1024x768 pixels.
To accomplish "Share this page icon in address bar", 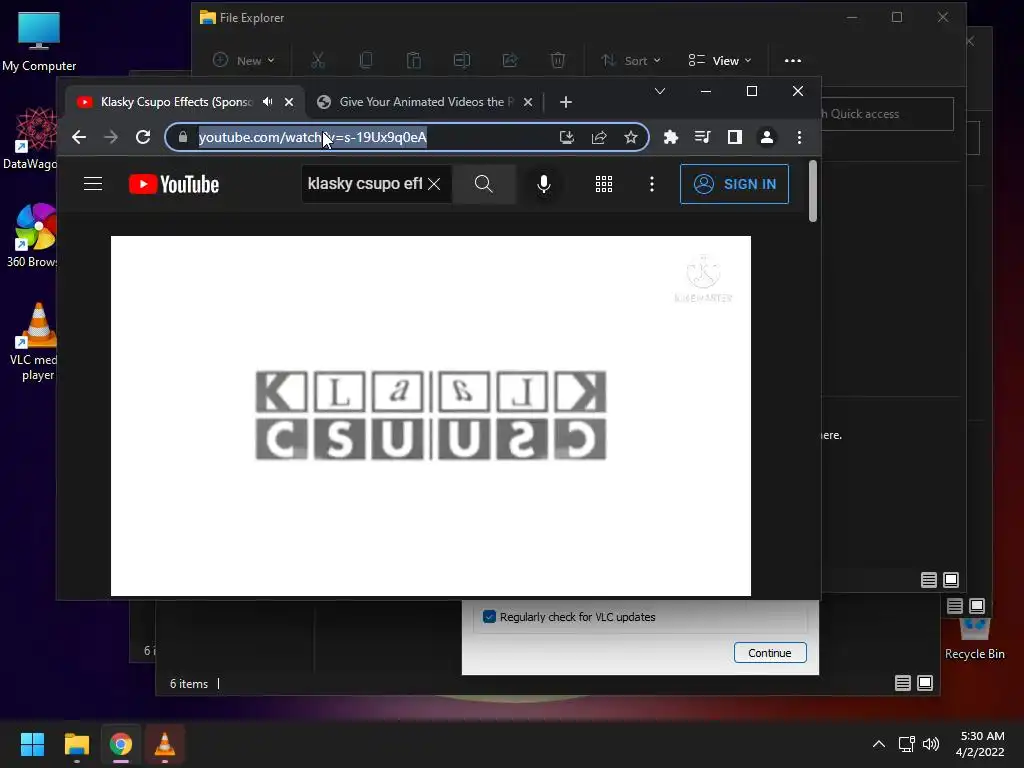I will pyautogui.click(x=599, y=137).
